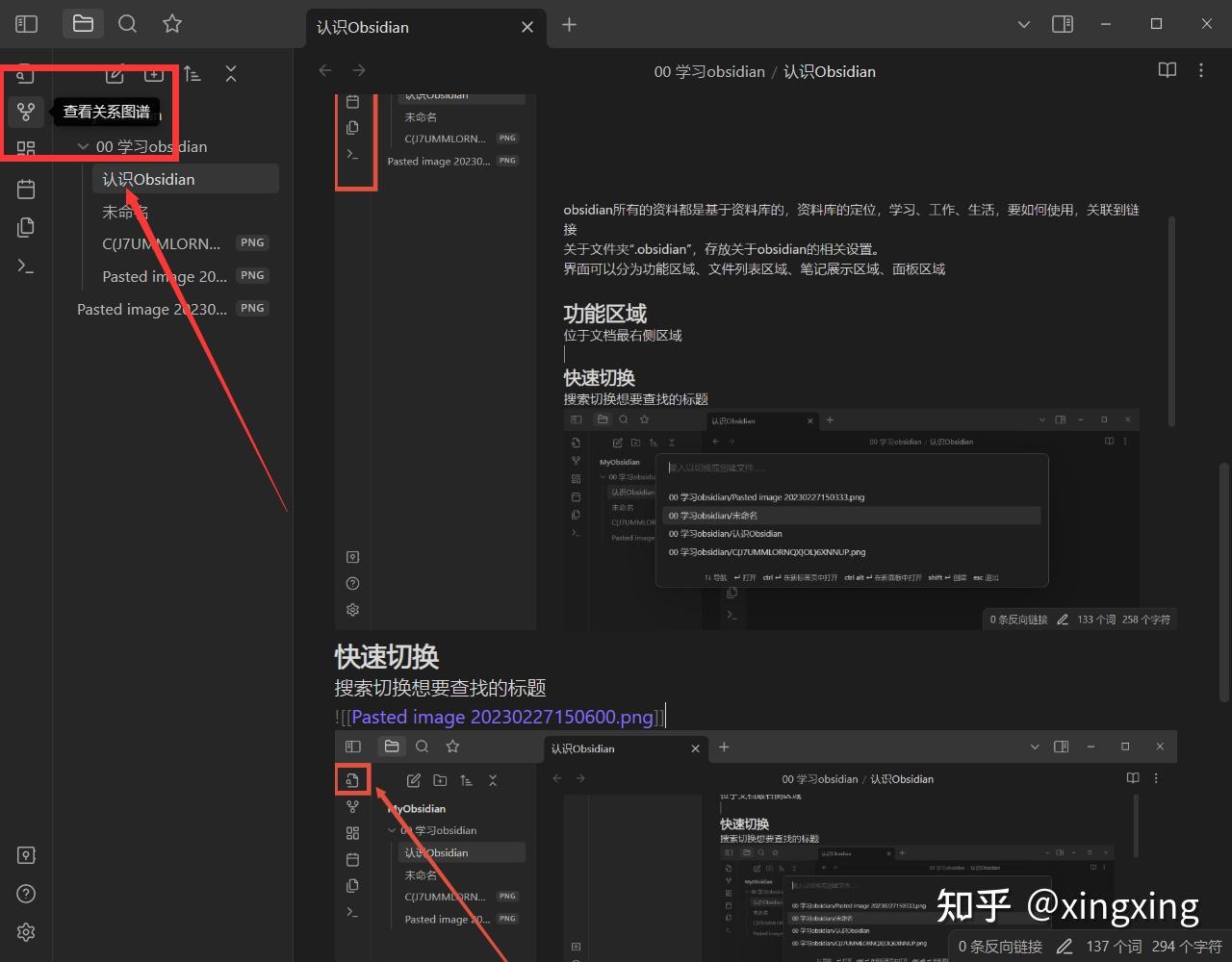Navigate back in note history

pos(325,70)
